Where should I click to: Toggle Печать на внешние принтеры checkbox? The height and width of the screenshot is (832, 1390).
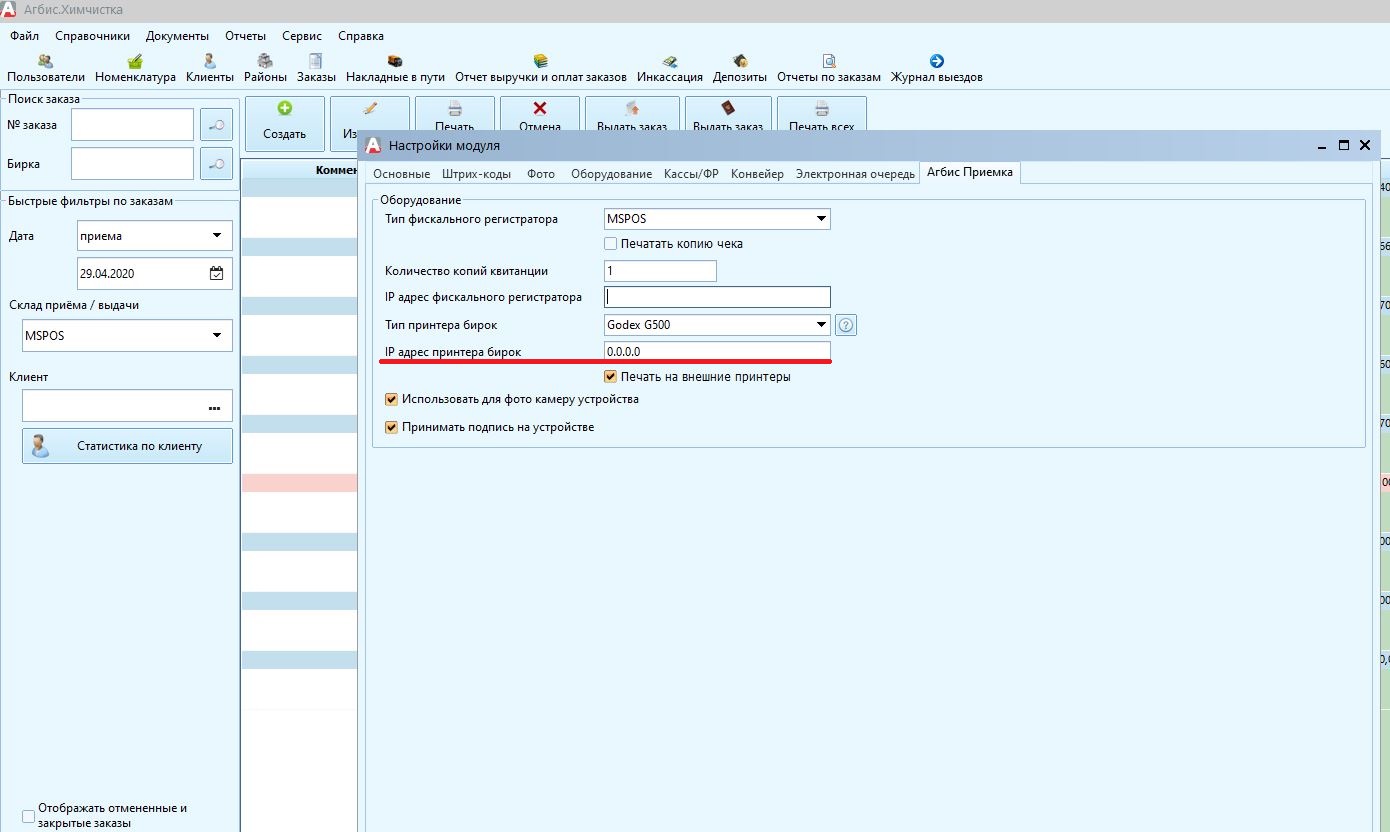[x=611, y=377]
